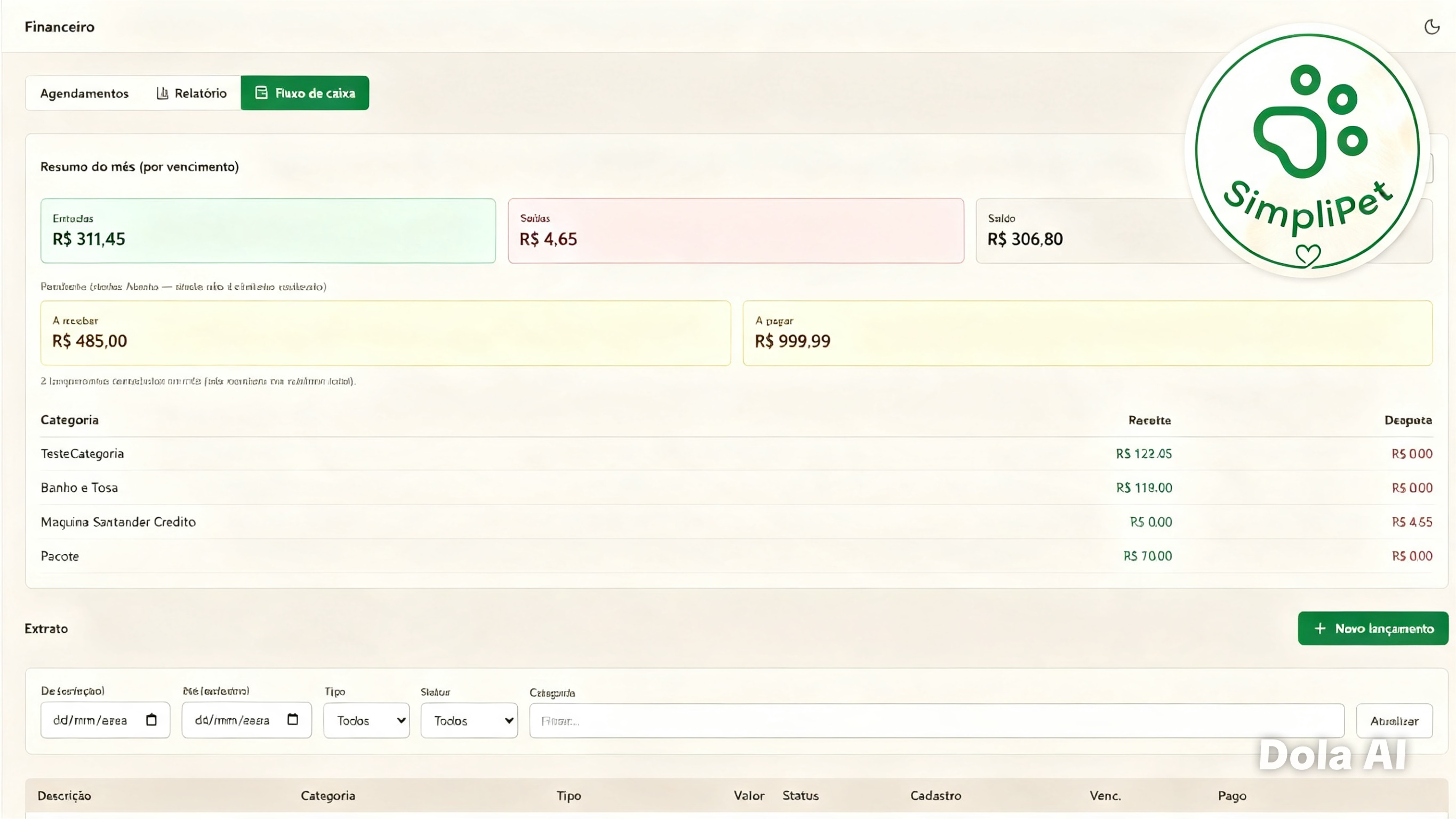1456x819 pixels.
Task: Click the SimpliPet paw logo
Action: (x=1307, y=151)
